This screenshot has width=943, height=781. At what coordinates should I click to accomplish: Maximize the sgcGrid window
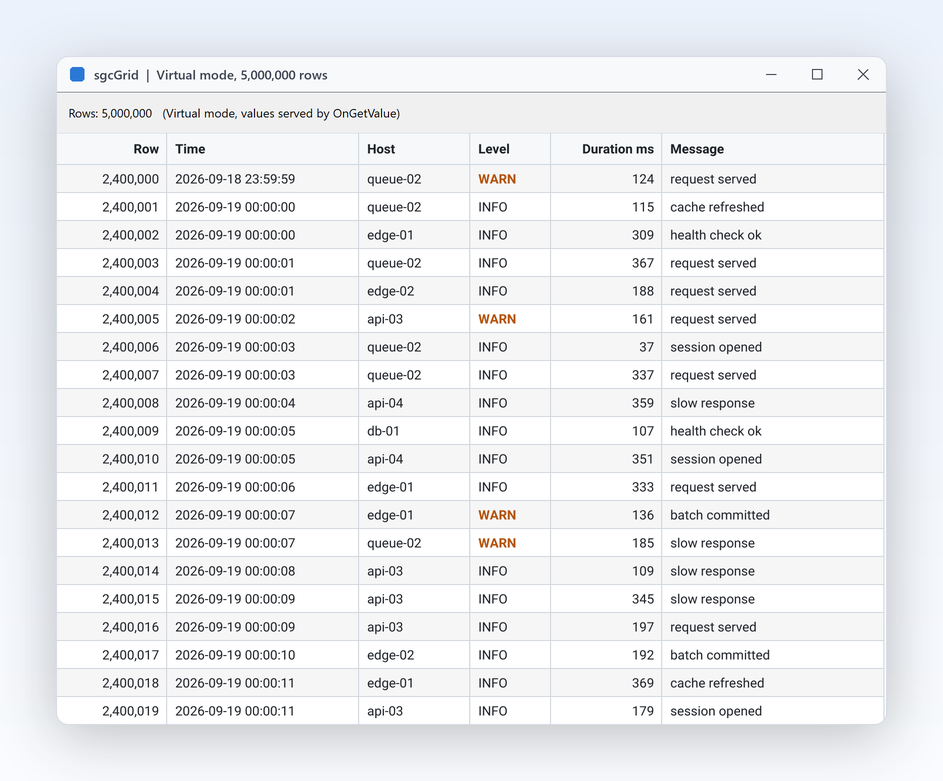(x=817, y=75)
